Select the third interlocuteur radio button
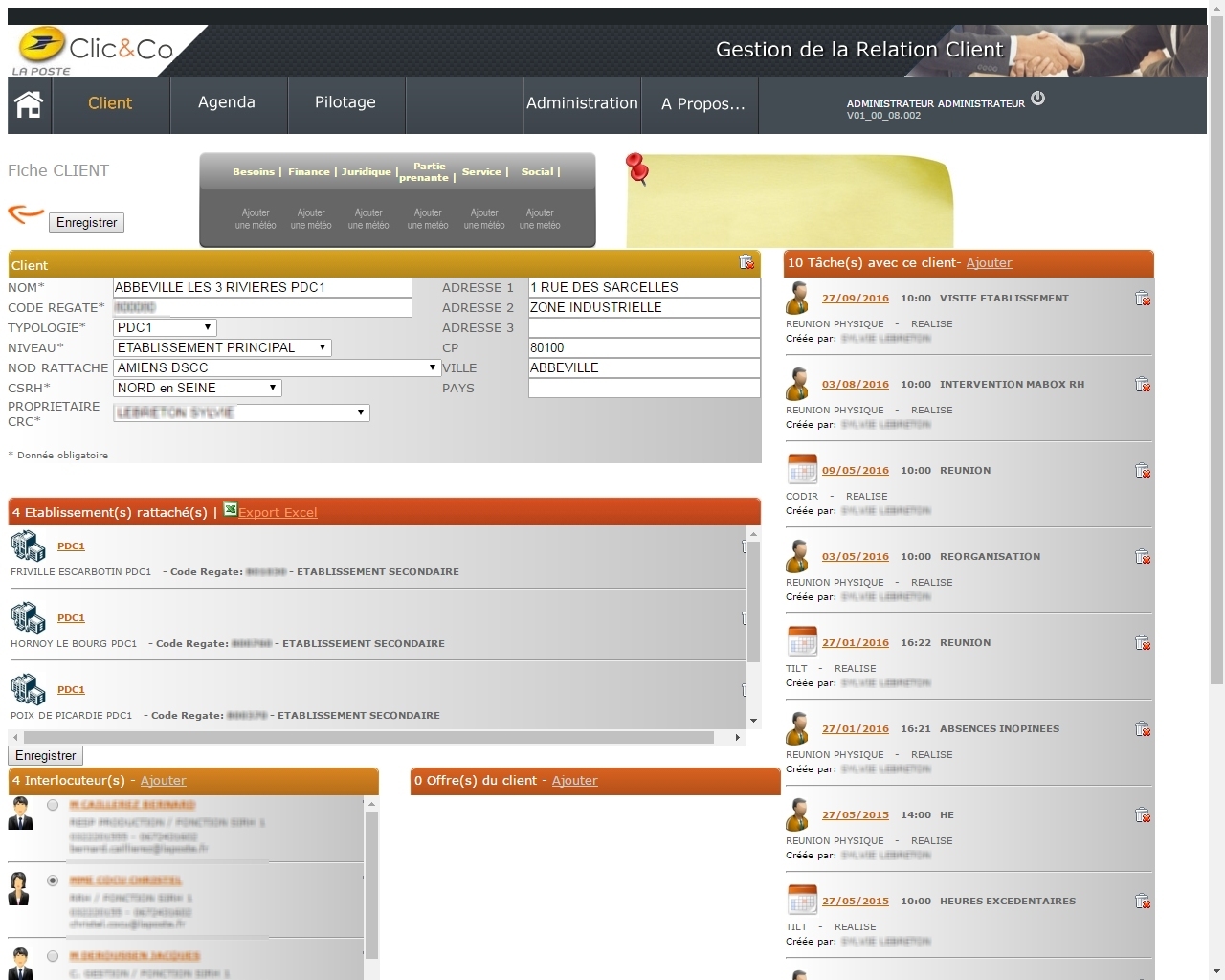This screenshot has height=980, width=1225. (53, 956)
